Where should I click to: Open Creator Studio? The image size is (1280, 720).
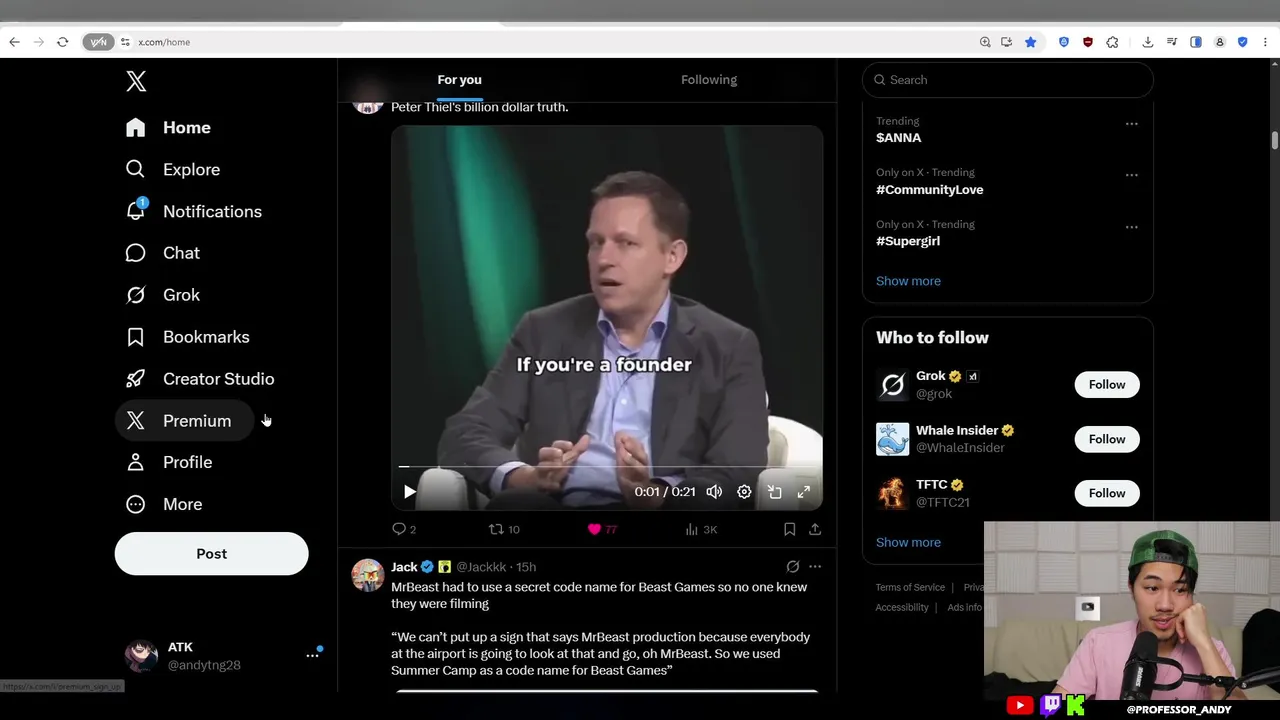199,379
